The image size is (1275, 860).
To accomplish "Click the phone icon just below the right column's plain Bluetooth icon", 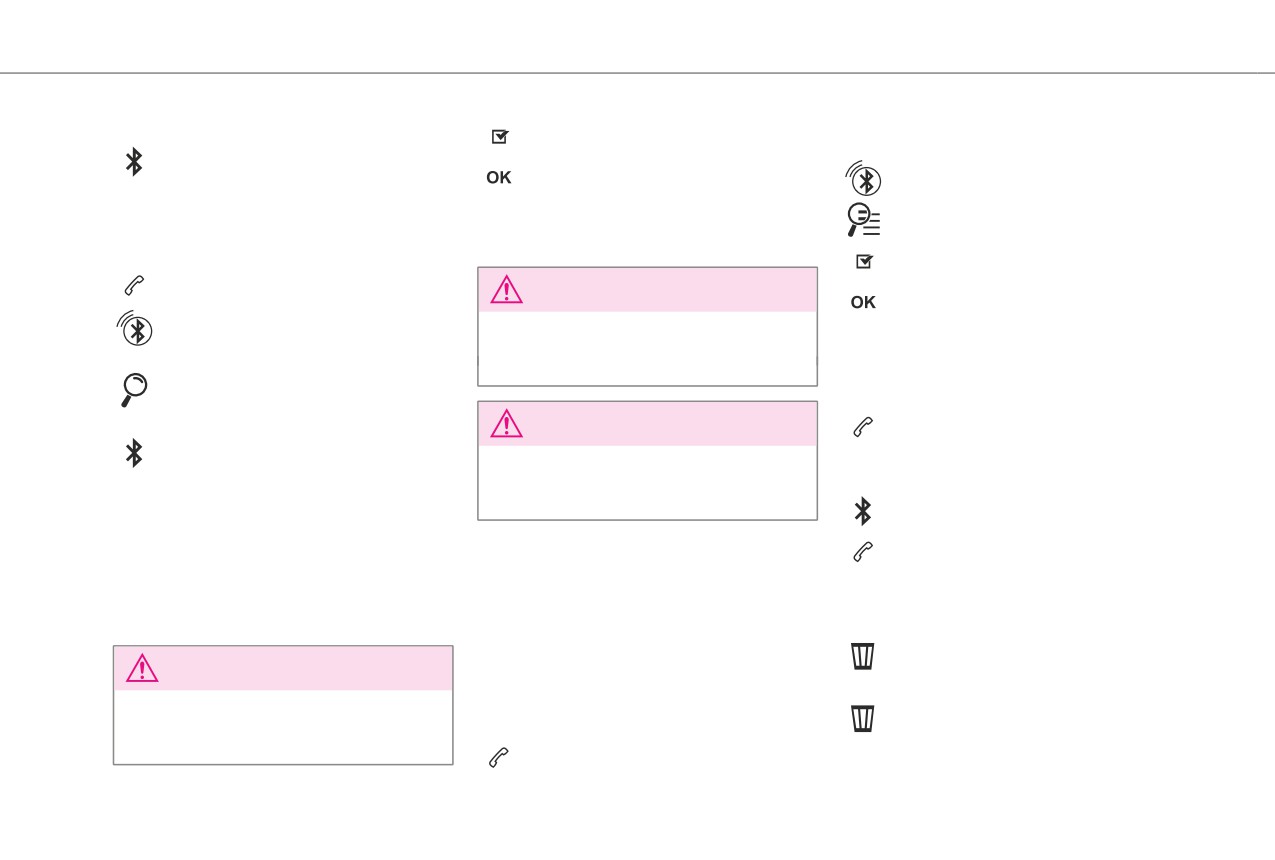I will [x=863, y=552].
